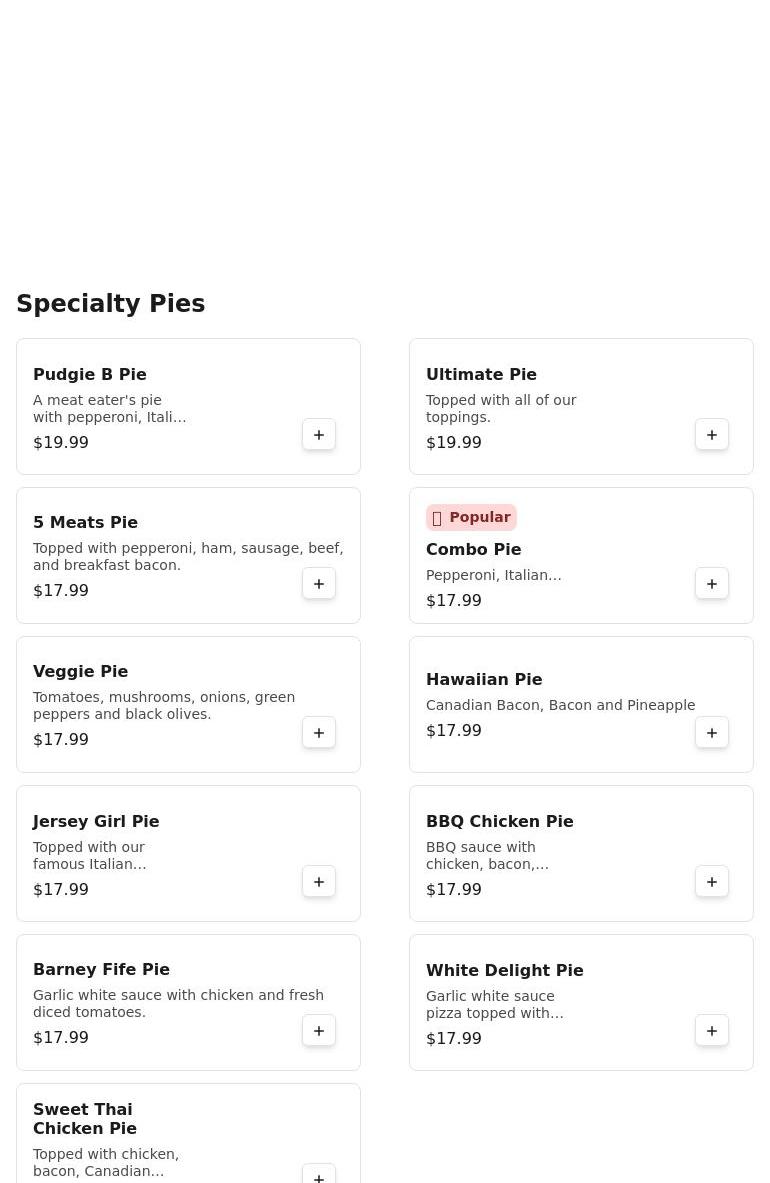
Task: Select the Veggie Pie title
Action: (80, 671)
